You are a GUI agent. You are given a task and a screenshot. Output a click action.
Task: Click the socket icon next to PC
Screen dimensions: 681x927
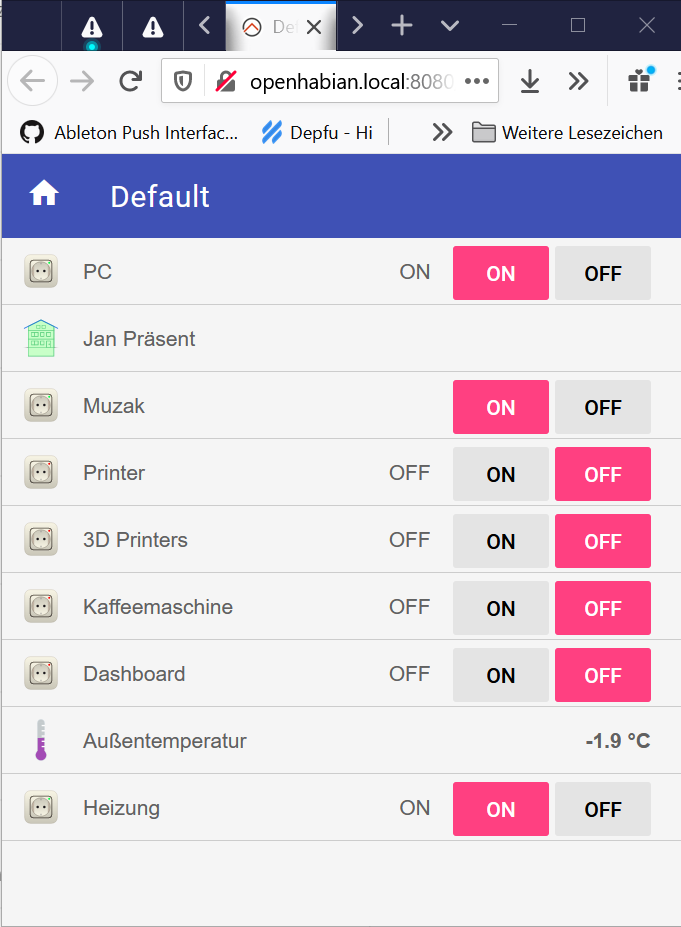coord(41,271)
